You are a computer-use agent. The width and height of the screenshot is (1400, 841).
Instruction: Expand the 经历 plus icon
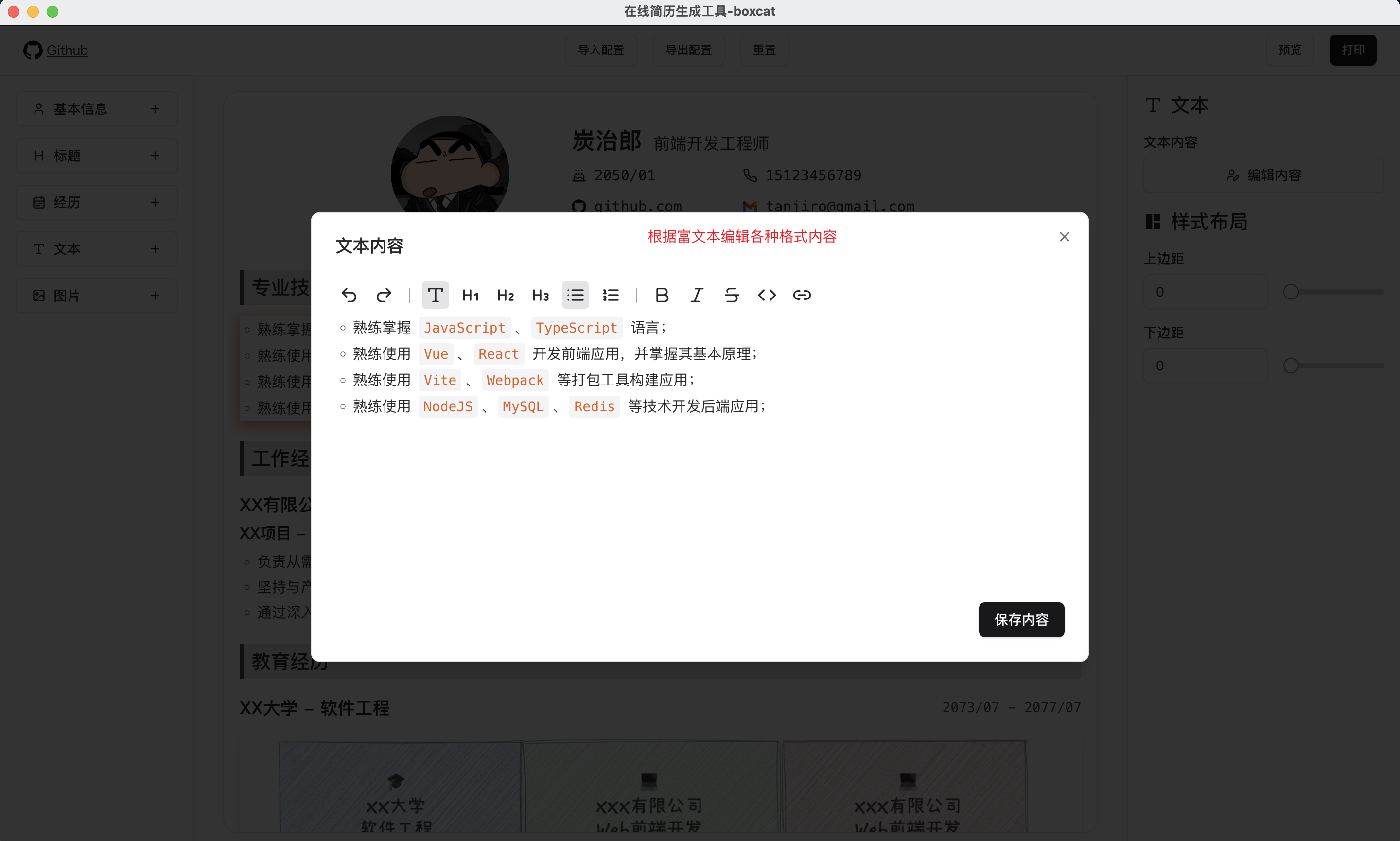[155, 202]
